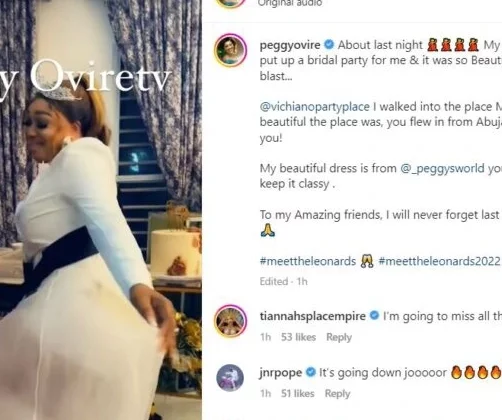Screen dimensions: 502x420
Task: Open @vichianopartyplace mention link
Action: 314,107
